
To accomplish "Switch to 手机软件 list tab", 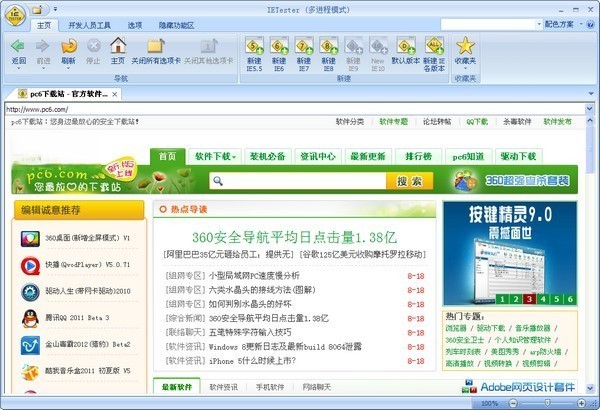I will coord(270,387).
